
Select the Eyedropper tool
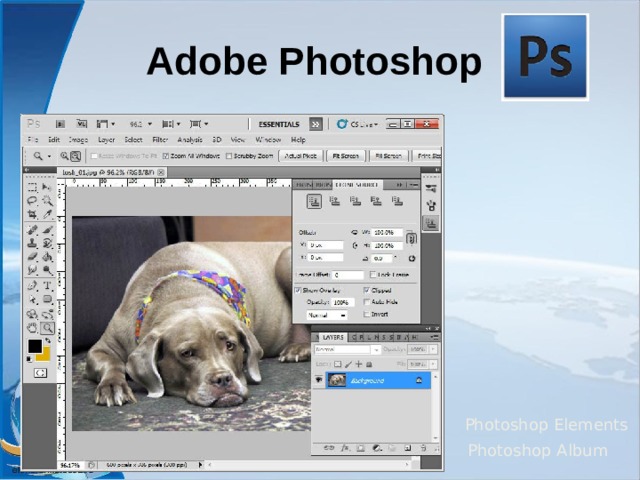(x=47, y=214)
